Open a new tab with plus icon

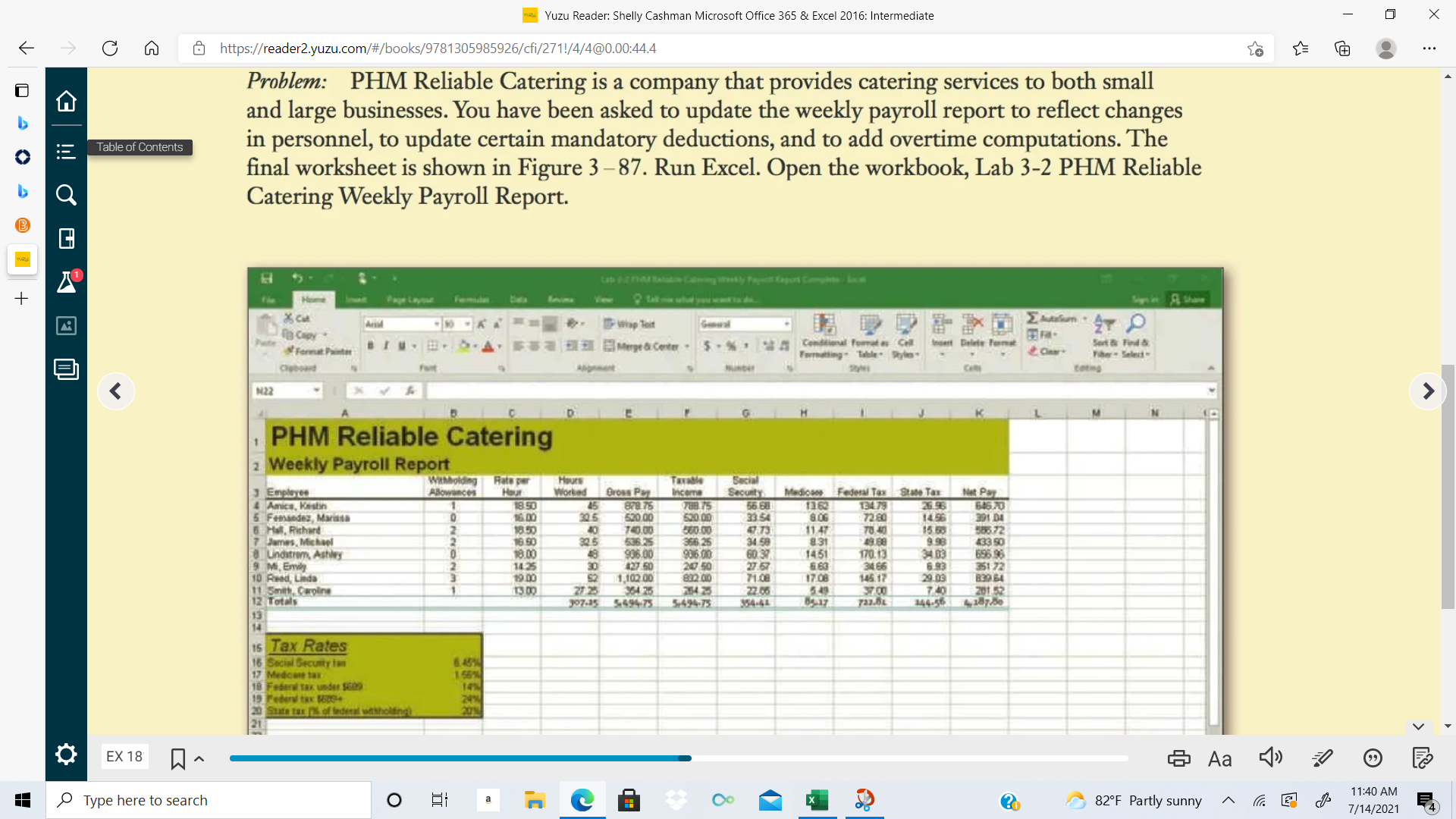point(22,299)
